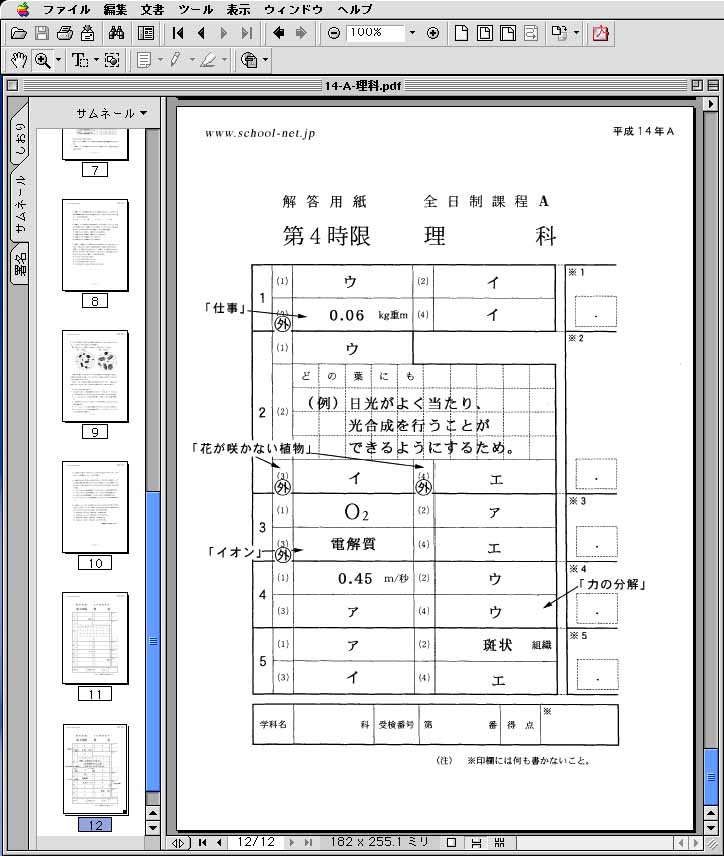Expand Pencil tool dropdown arrow
The width and height of the screenshot is (724, 856).
coord(192,60)
